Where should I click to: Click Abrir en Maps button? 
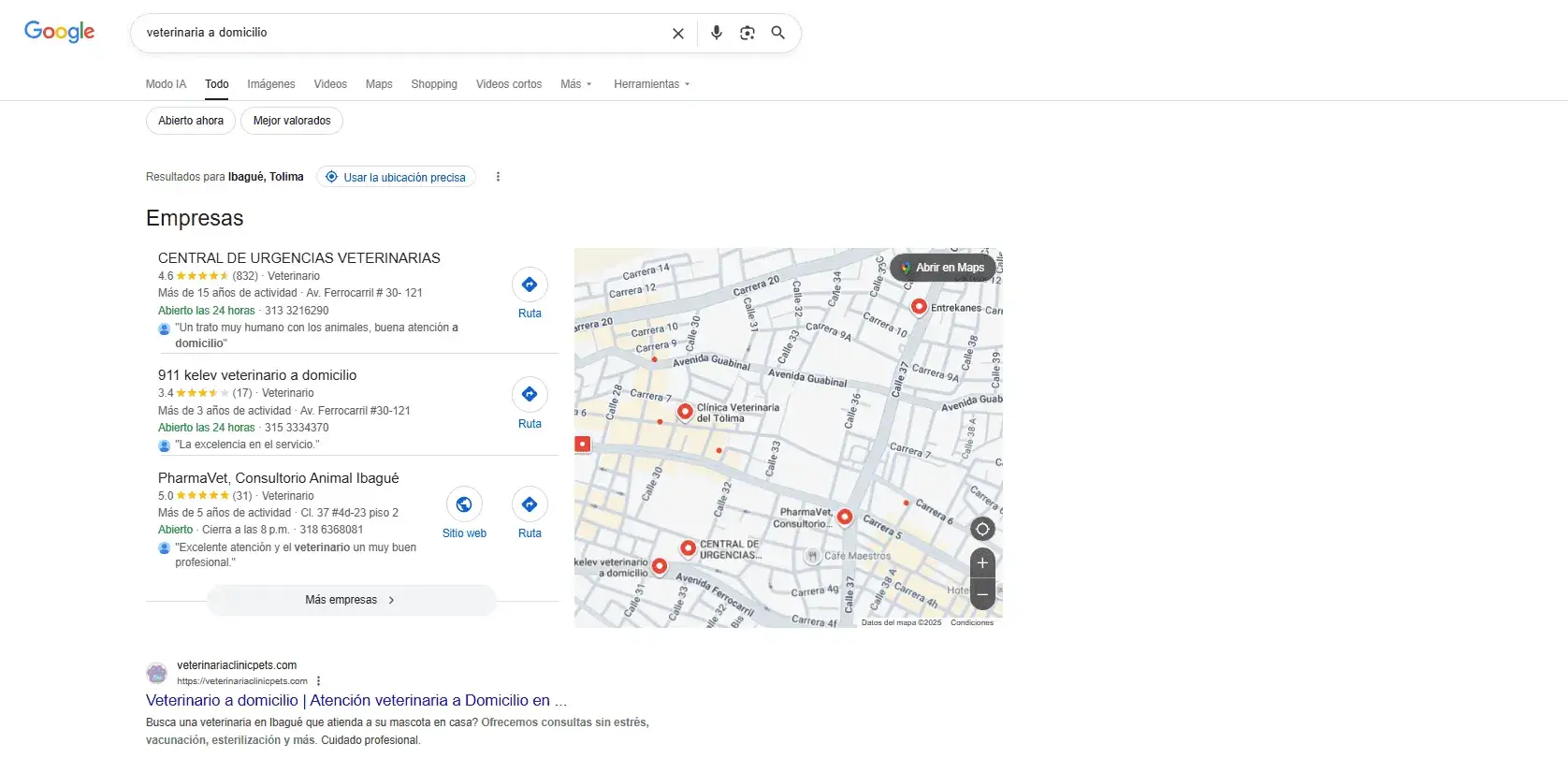(x=942, y=268)
